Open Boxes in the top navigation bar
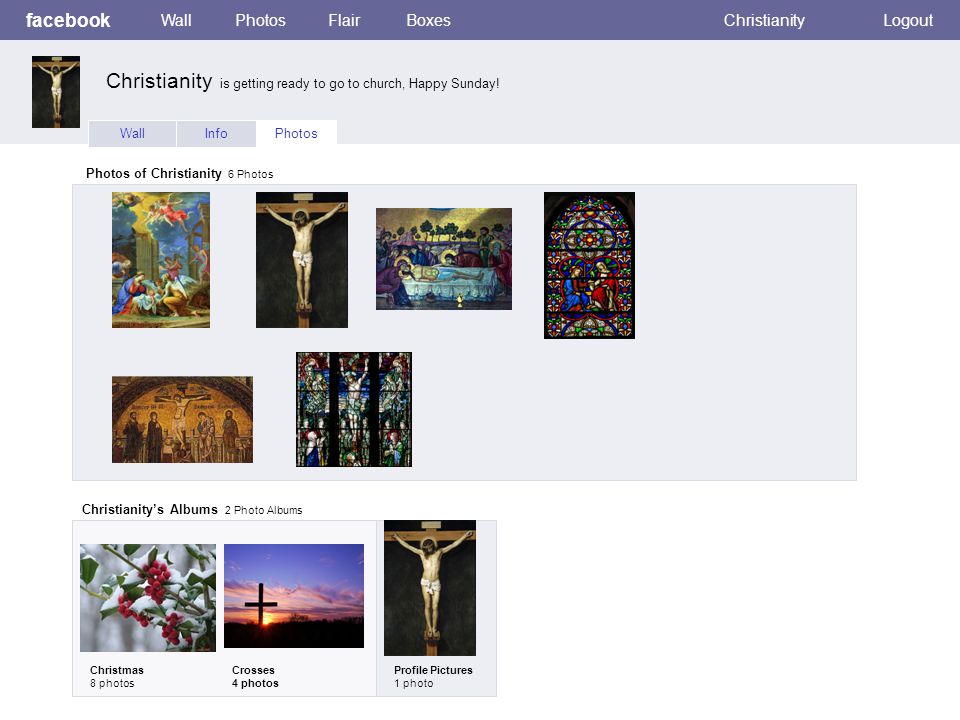The width and height of the screenshot is (960, 720). point(429,20)
